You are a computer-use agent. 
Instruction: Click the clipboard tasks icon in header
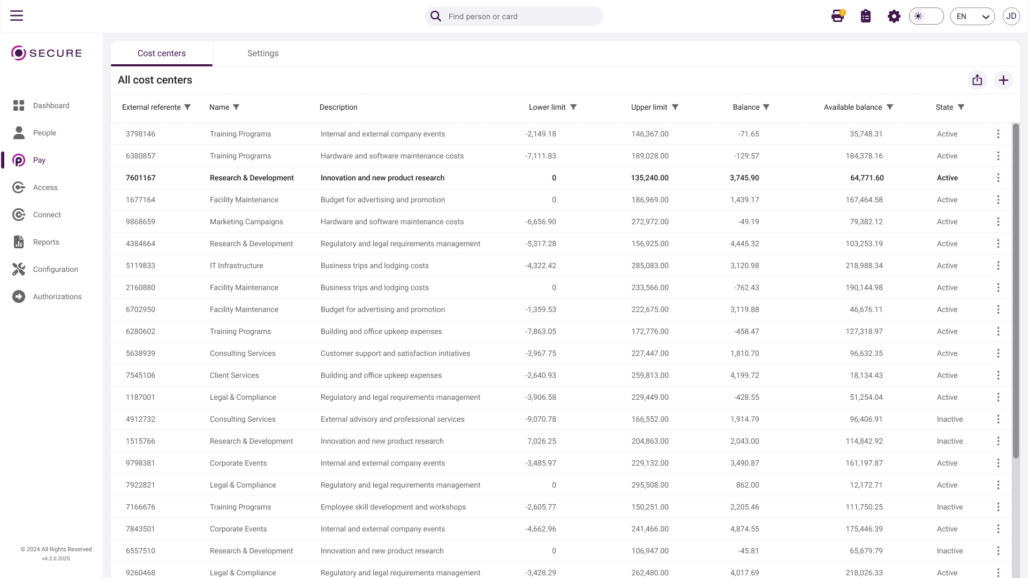866,16
